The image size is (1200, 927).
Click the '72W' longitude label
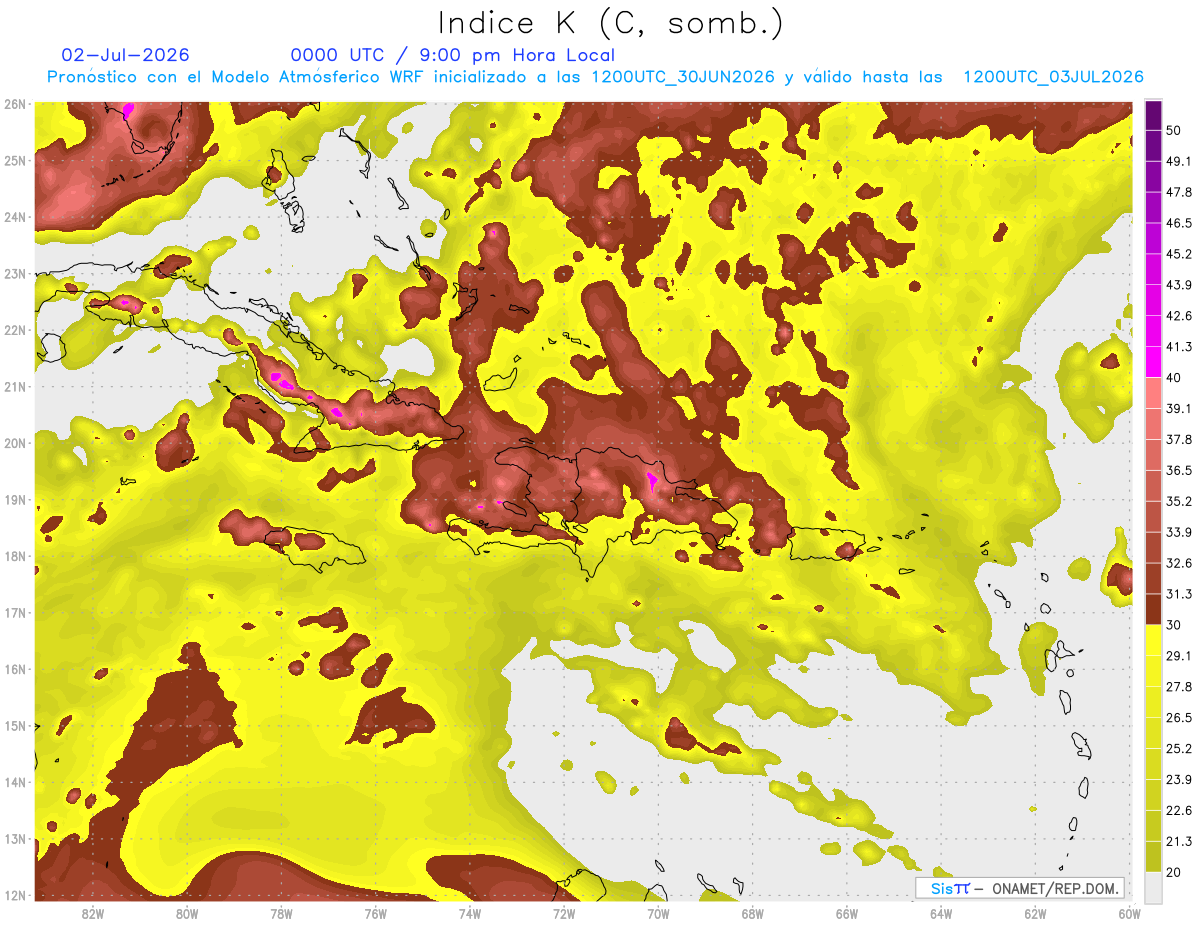564,913
